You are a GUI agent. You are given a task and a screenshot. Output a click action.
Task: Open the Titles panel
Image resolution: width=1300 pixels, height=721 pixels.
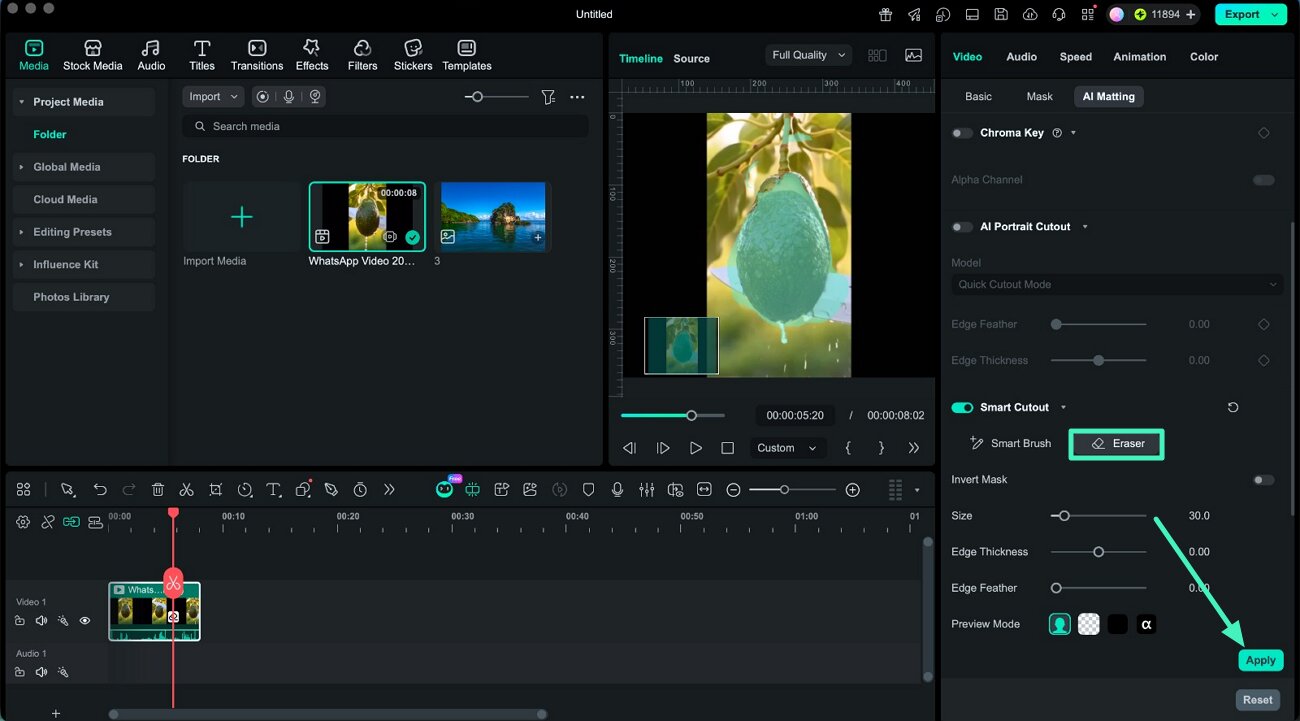click(x=202, y=55)
